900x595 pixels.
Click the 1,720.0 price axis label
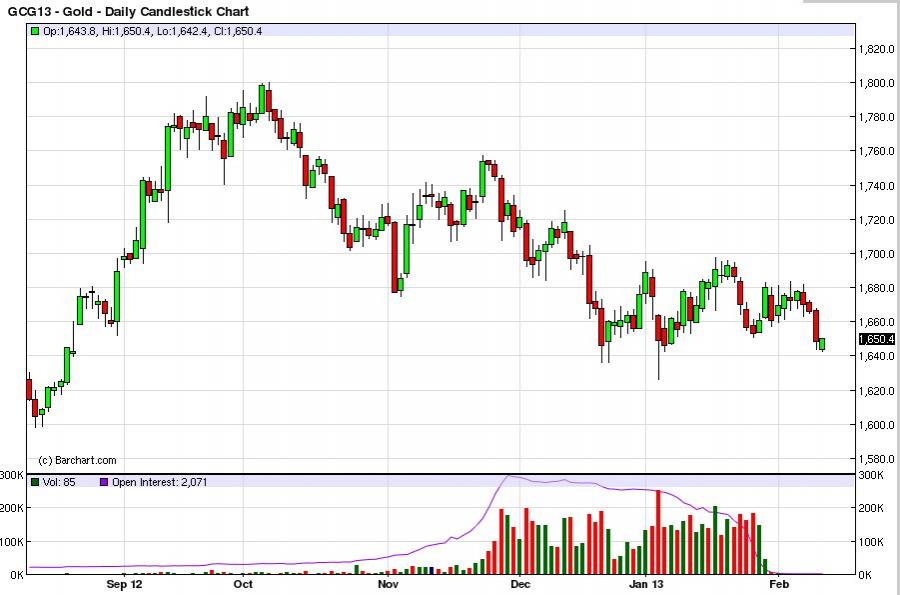click(876, 220)
